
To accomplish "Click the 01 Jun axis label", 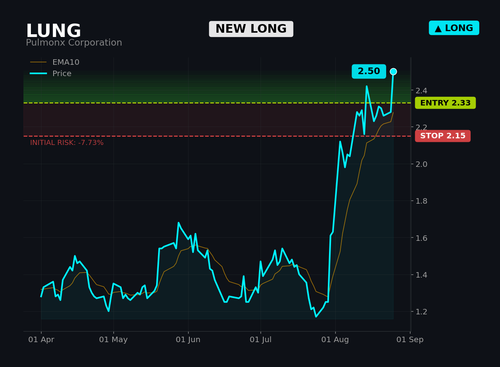I will [188, 340].
